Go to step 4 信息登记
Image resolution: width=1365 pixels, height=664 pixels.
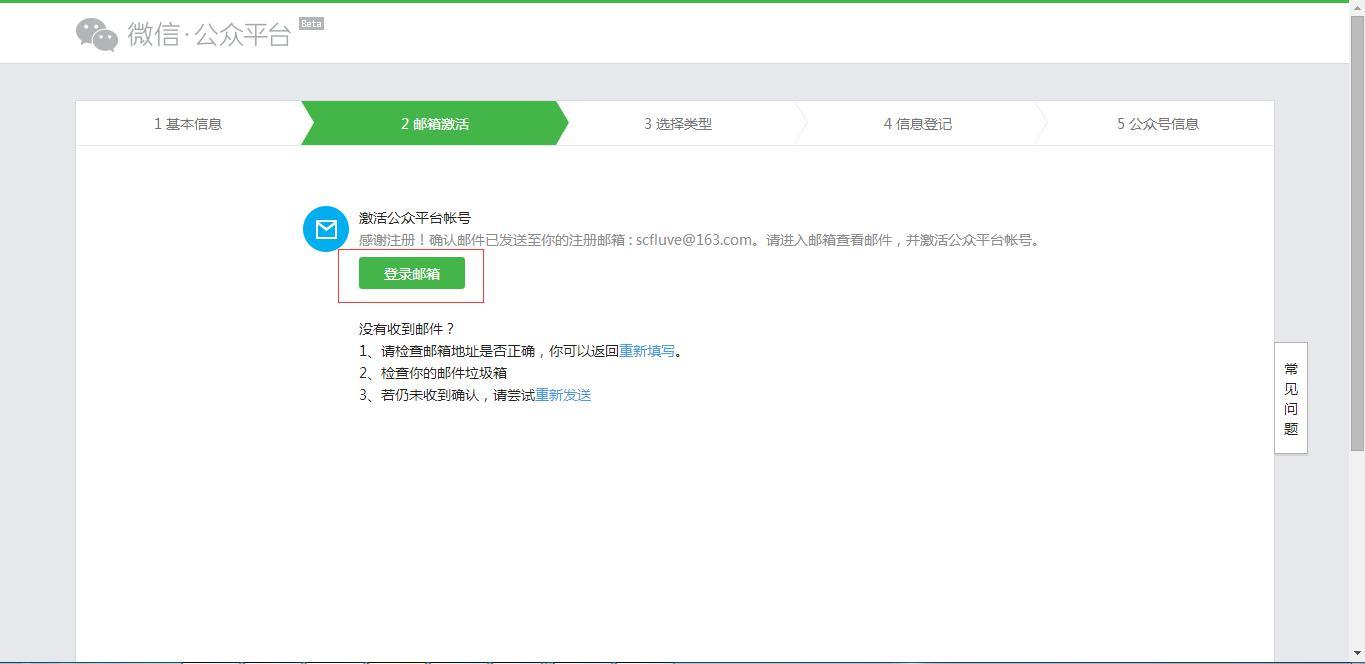(918, 124)
